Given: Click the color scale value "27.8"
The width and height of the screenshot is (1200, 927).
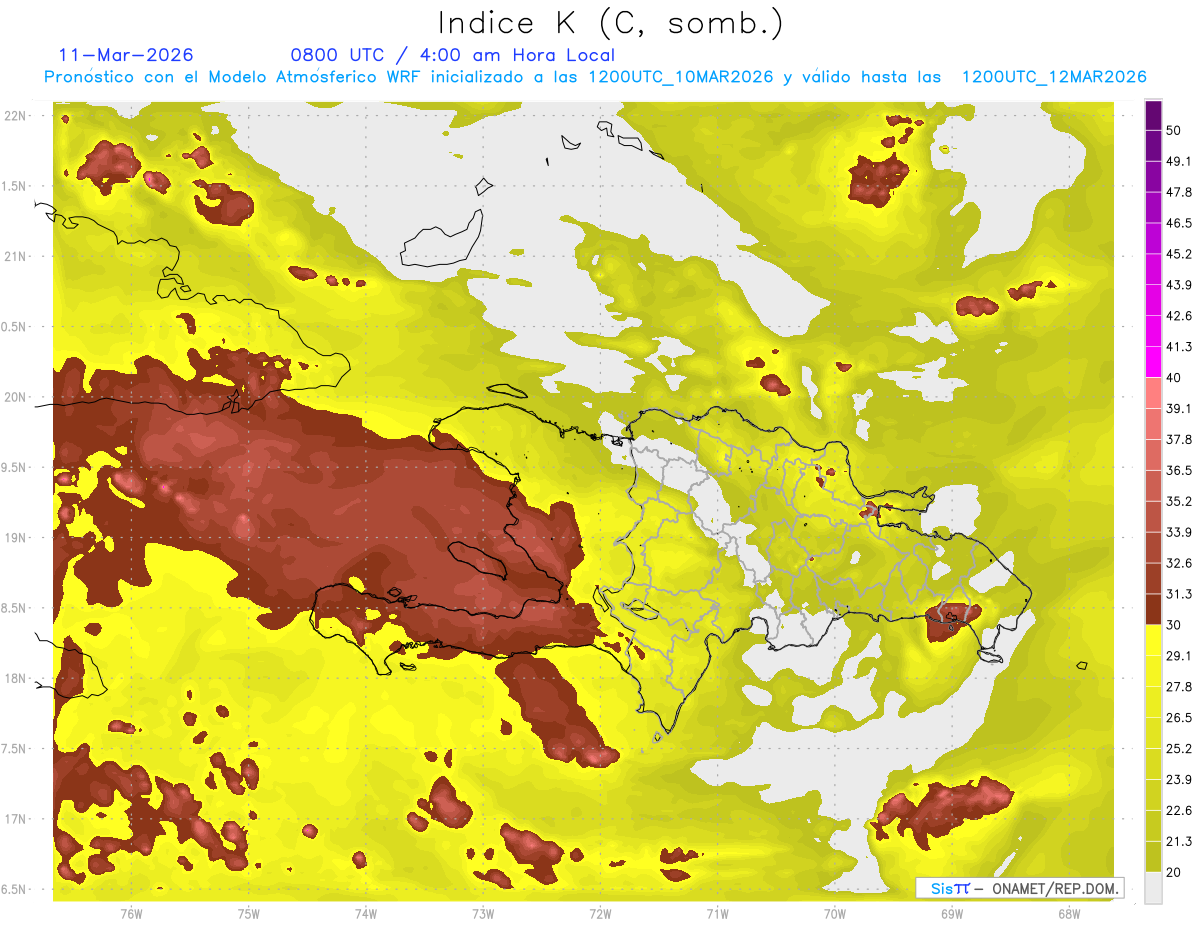Looking at the screenshot, I should tap(1178, 687).
